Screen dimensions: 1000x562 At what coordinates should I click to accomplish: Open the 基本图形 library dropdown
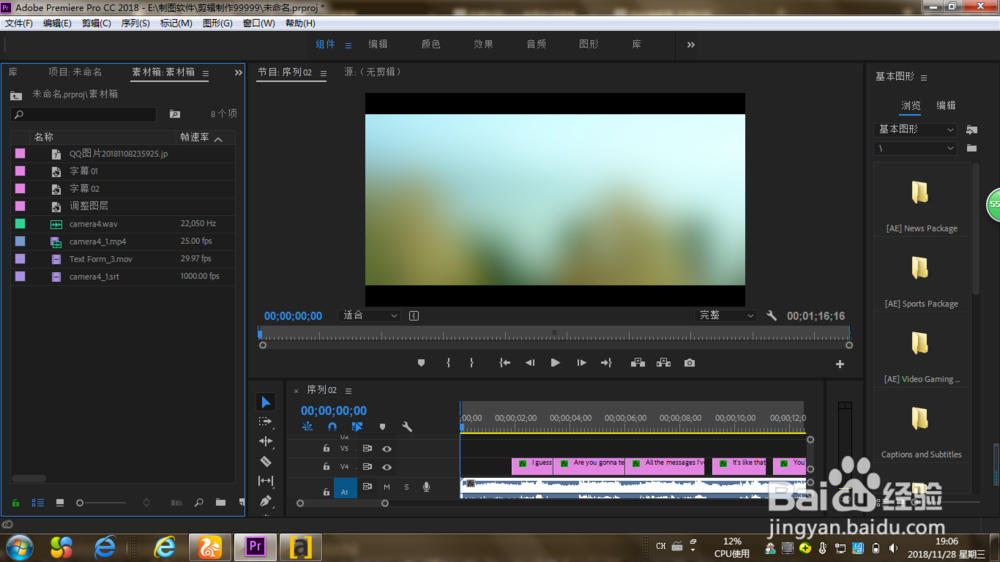pyautogui.click(x=915, y=129)
